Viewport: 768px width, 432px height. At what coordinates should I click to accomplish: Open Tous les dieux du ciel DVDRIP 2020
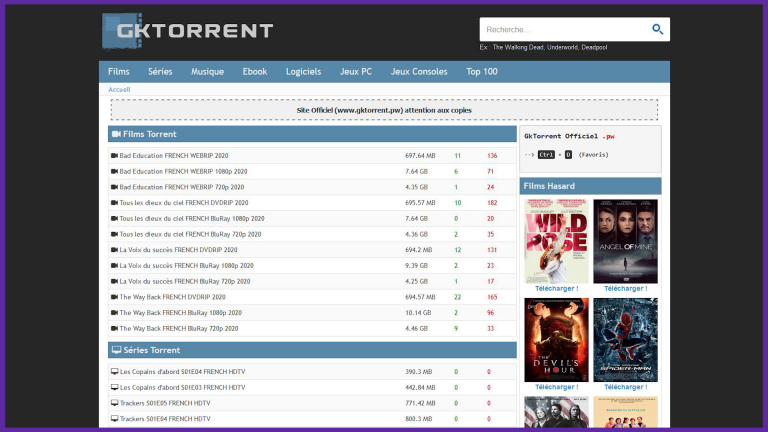[x=184, y=203]
